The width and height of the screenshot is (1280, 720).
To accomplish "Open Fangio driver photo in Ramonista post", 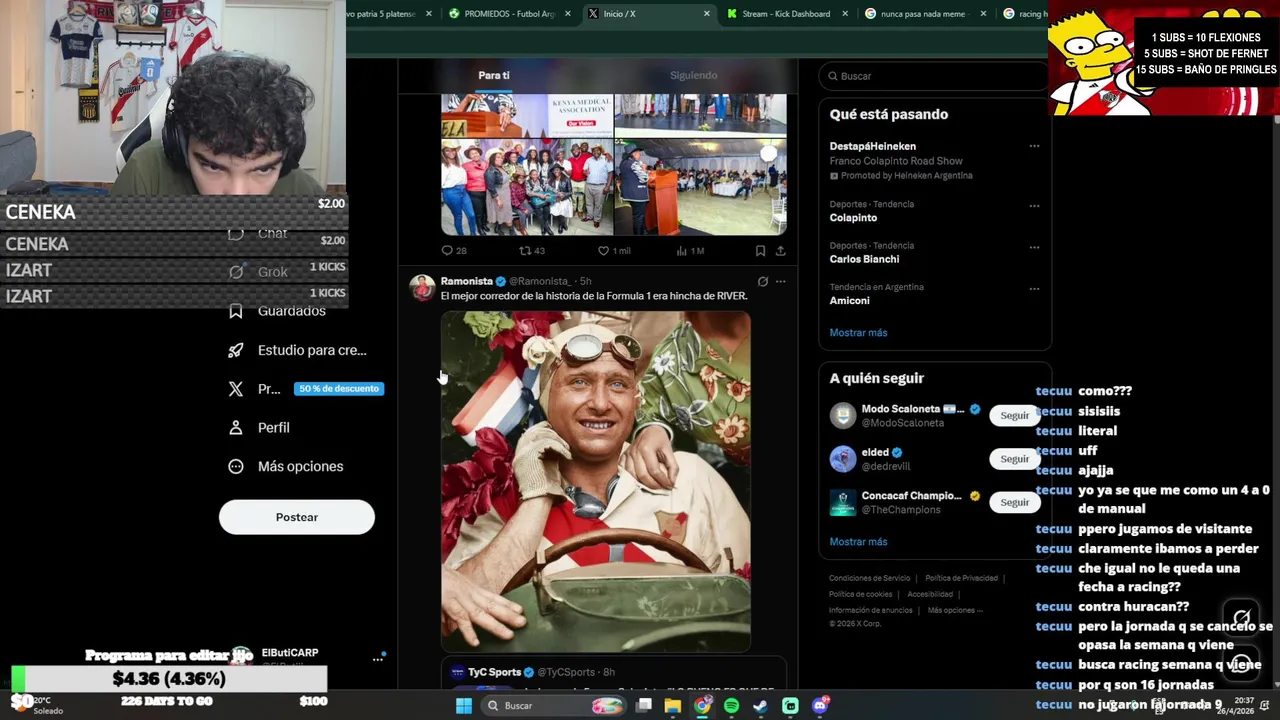I will pyautogui.click(x=595, y=481).
